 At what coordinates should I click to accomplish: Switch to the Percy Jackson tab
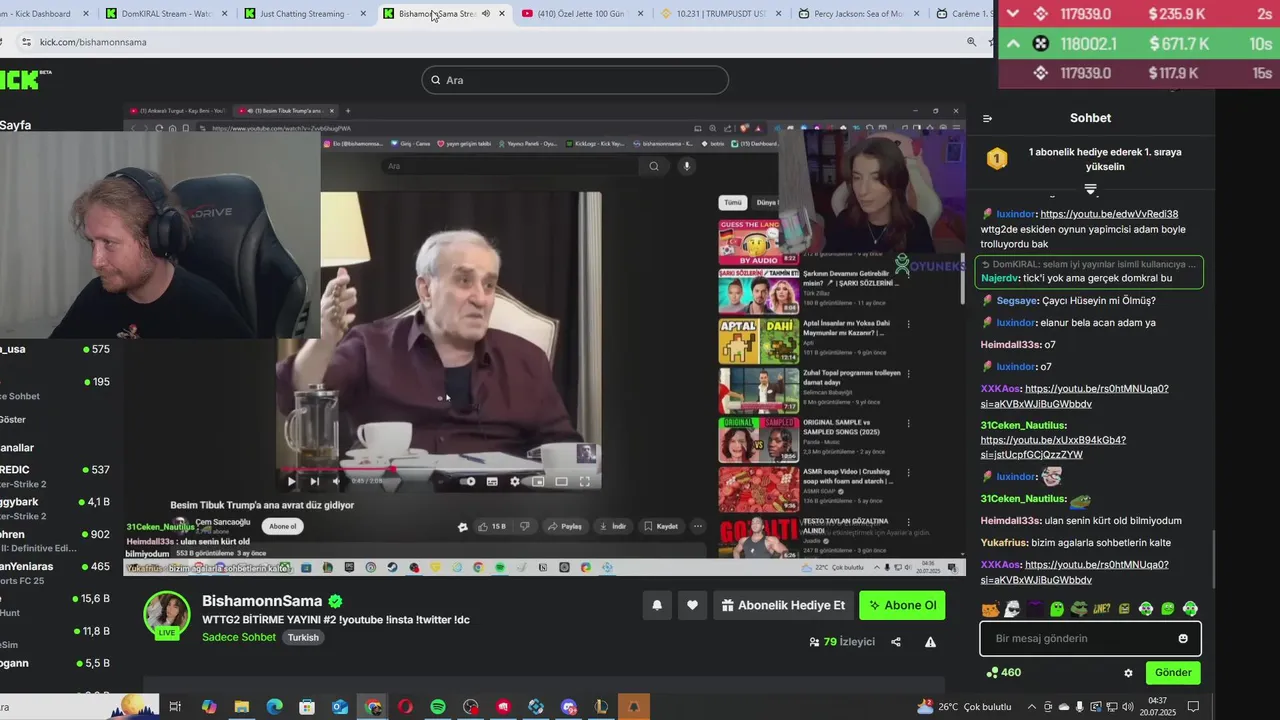[858, 14]
